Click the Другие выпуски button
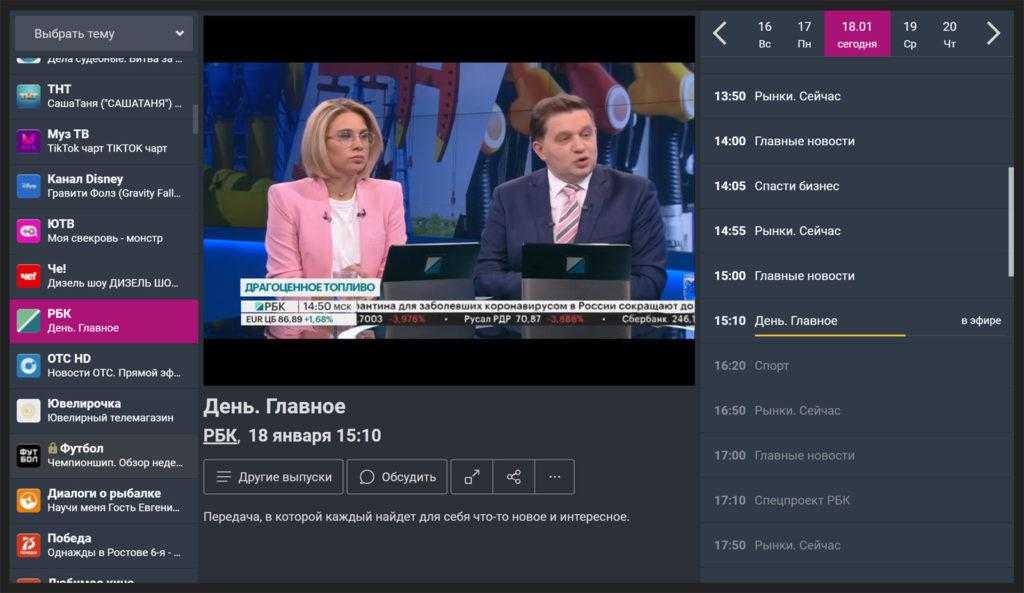Image resolution: width=1024 pixels, height=593 pixels. coord(273,477)
